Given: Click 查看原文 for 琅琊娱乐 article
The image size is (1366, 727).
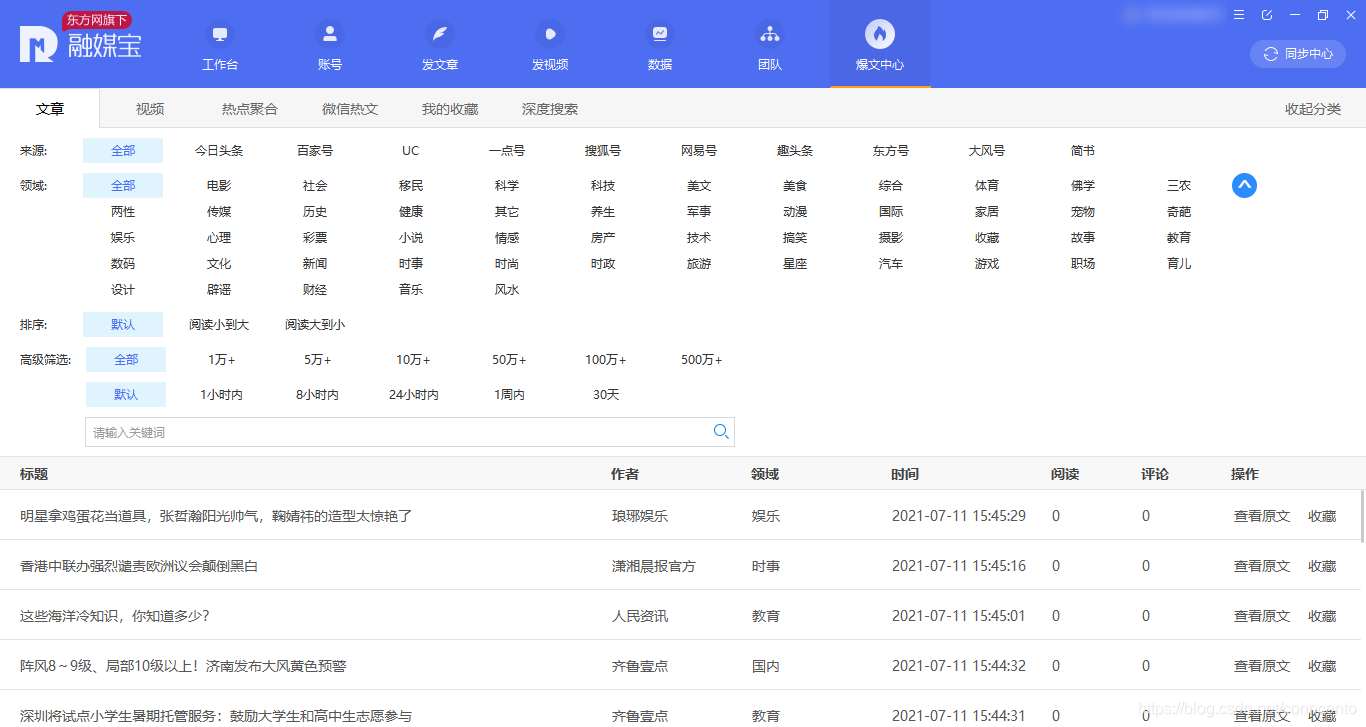Looking at the screenshot, I should coord(1262,516).
